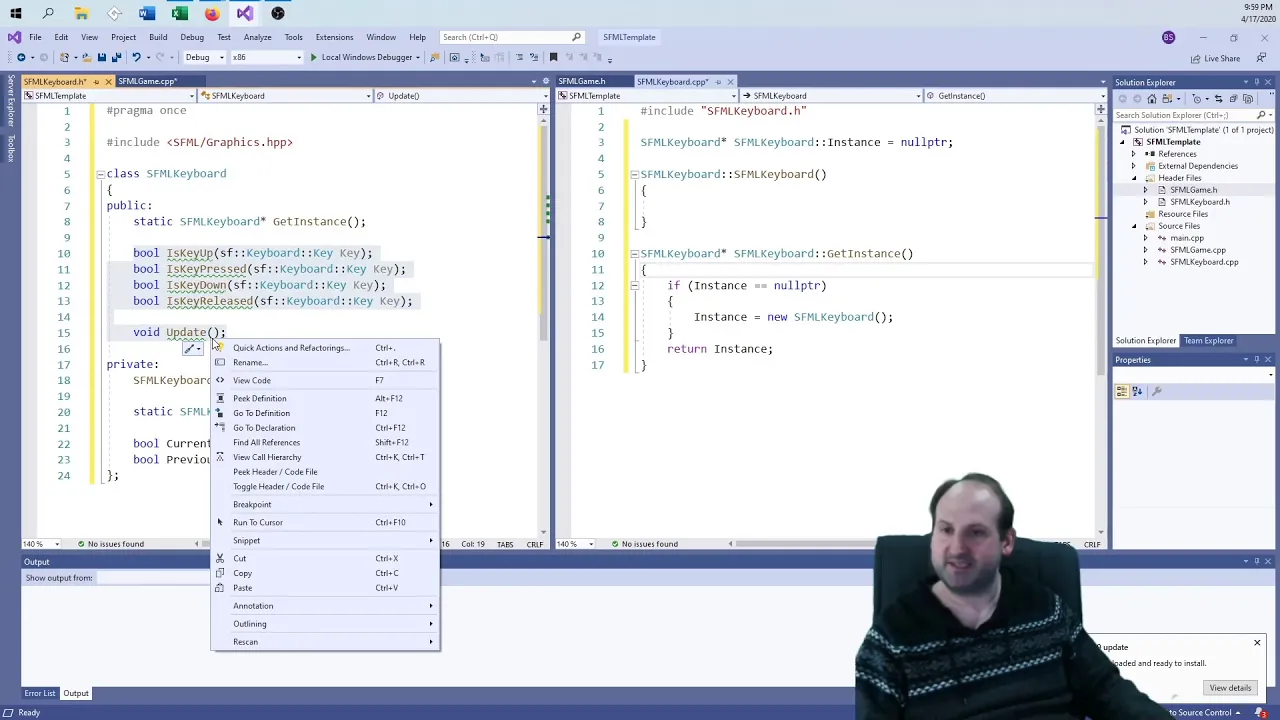Click the Undo toolbar icon

click(137, 57)
